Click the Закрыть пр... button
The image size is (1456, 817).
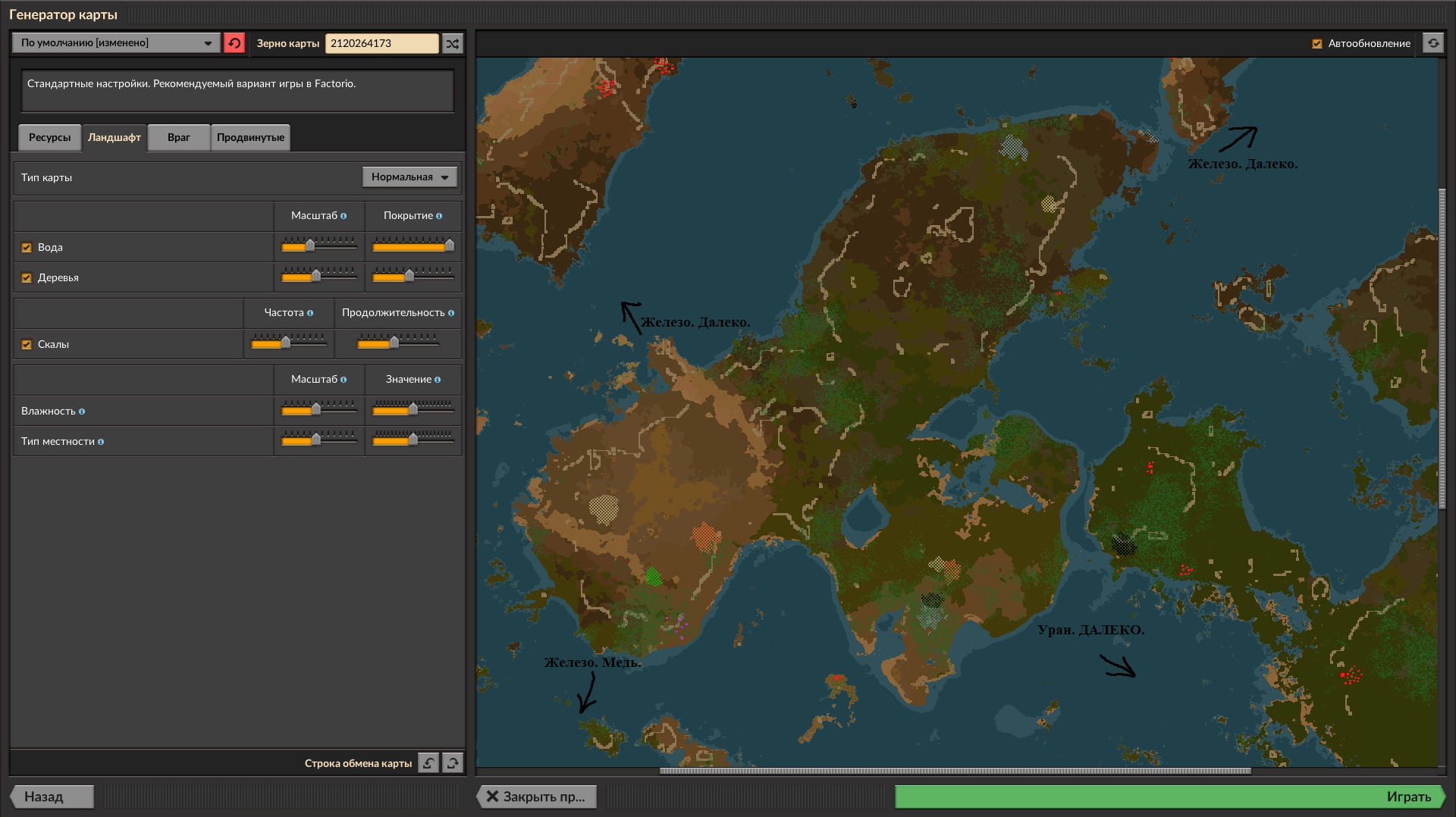[537, 797]
